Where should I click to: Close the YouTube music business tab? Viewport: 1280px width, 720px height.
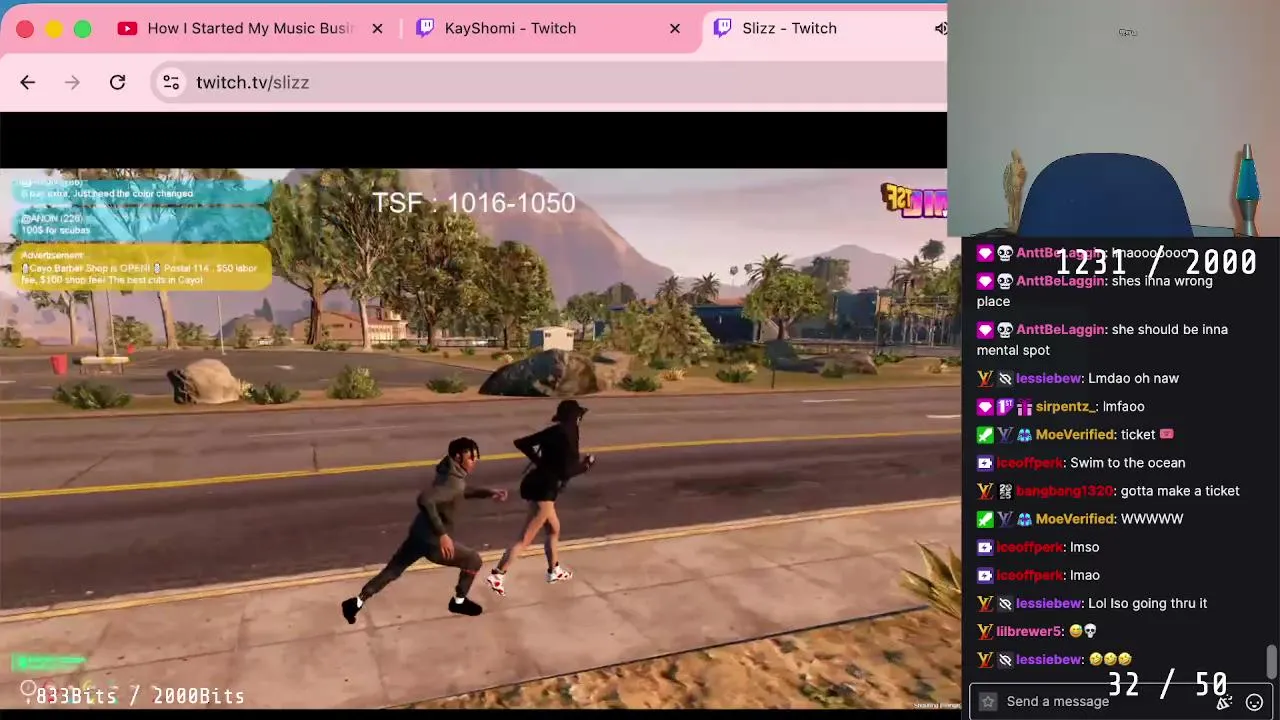(x=377, y=28)
